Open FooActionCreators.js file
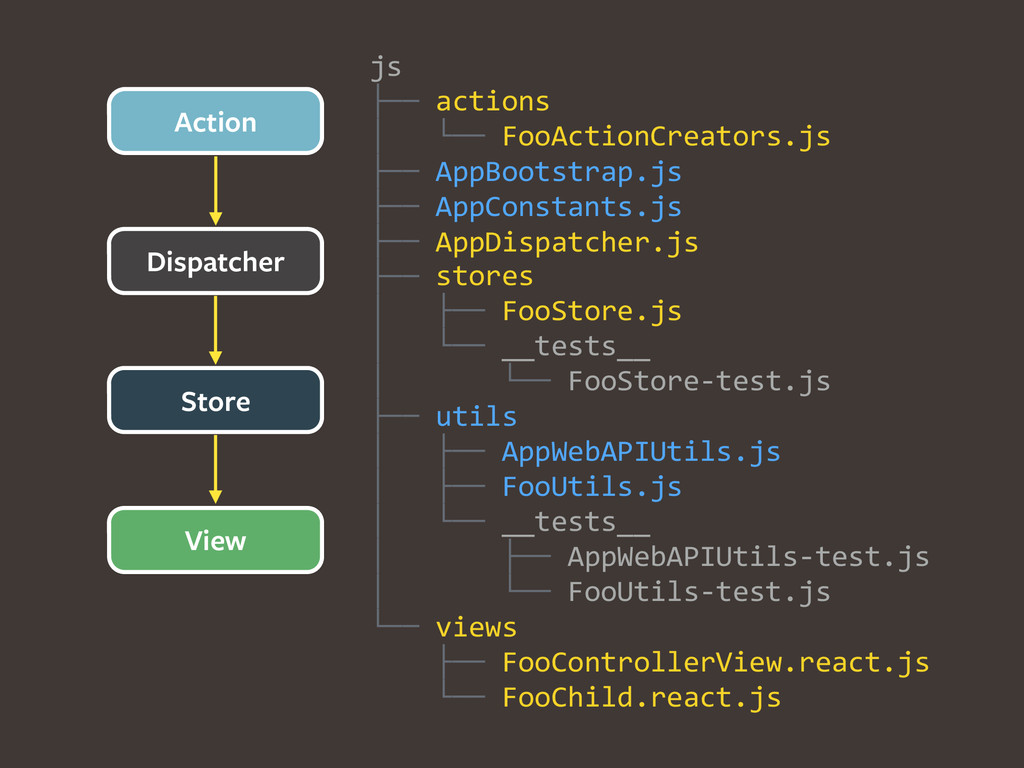Screen dimensions: 1024x768 point(665,137)
